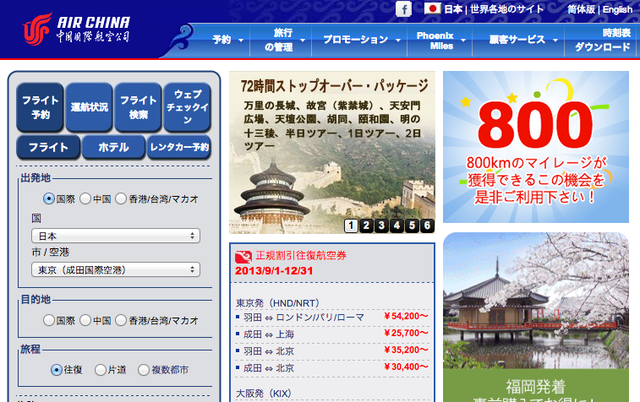Open 時刻表ダウンロード in navigation bar
This screenshot has width=640, height=402.
pos(602,40)
